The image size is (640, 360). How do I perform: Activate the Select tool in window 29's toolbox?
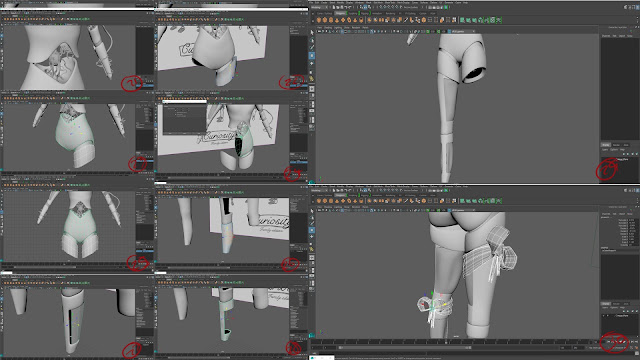click(312, 32)
